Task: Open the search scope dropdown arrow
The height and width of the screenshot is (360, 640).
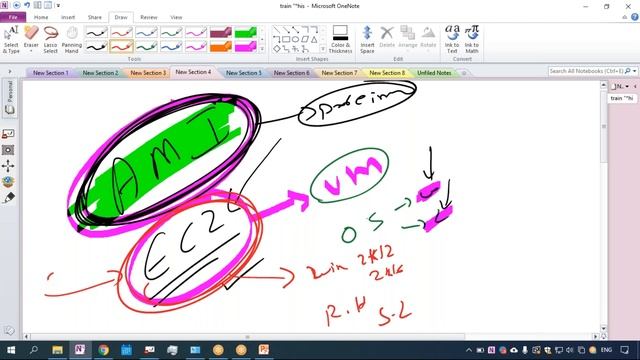Action: [x=635, y=71]
